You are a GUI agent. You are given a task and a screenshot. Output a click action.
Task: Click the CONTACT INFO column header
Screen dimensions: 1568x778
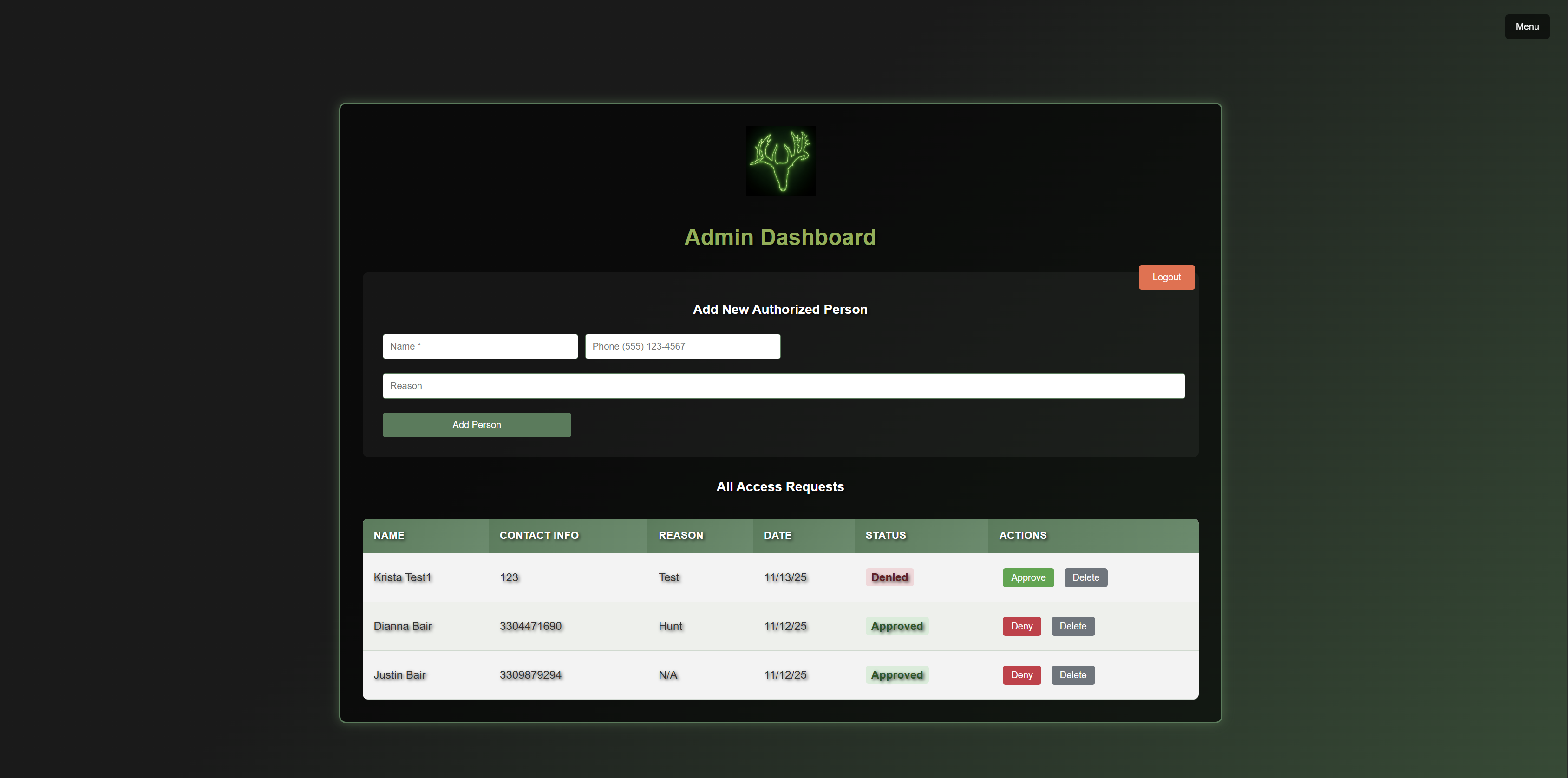539,535
